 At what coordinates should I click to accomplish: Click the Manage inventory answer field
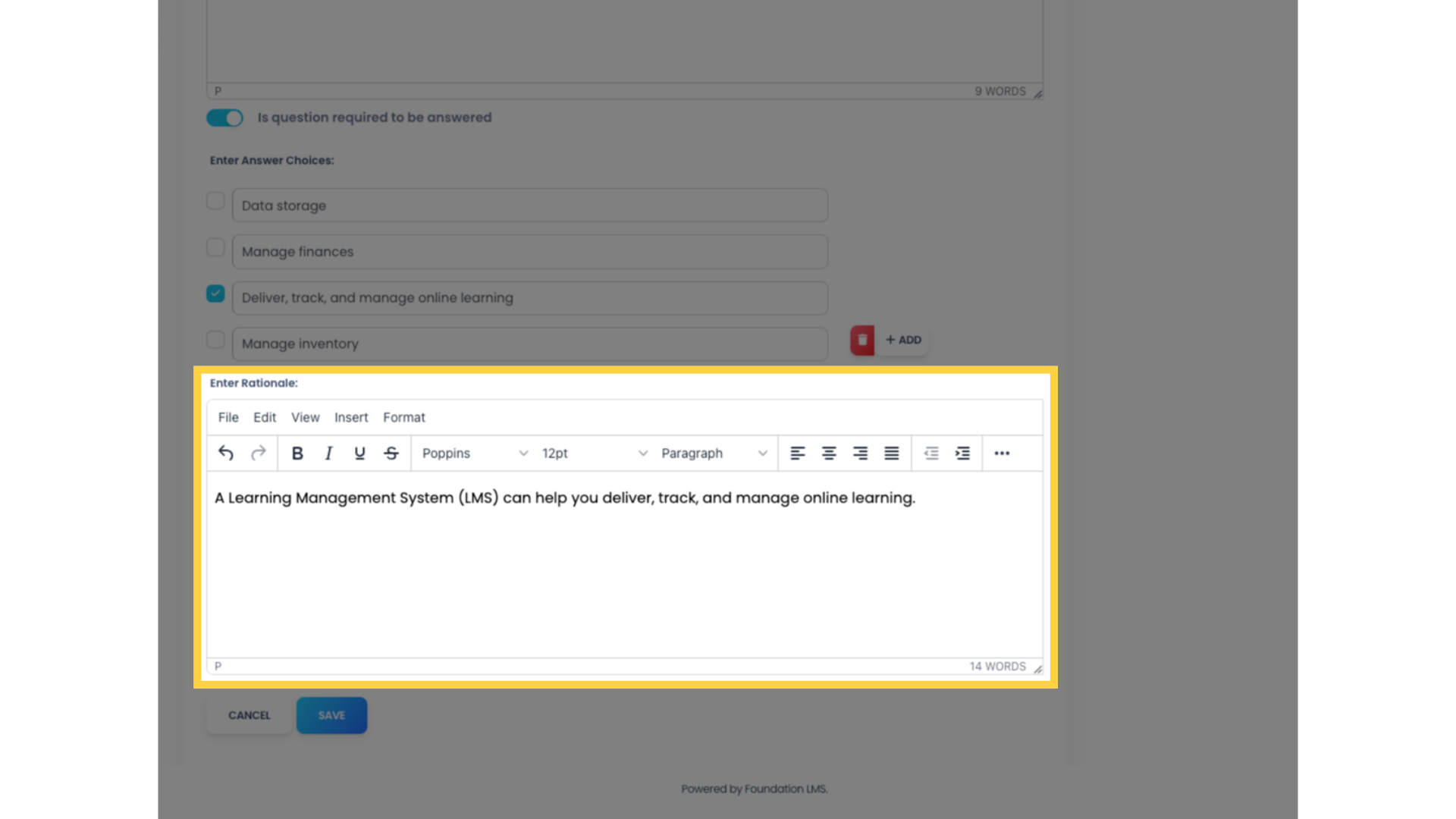pyautogui.click(x=529, y=344)
